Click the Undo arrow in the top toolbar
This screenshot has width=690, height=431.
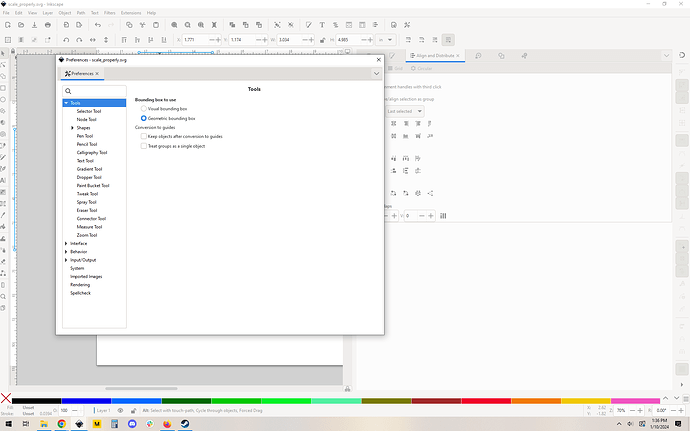click(98, 25)
